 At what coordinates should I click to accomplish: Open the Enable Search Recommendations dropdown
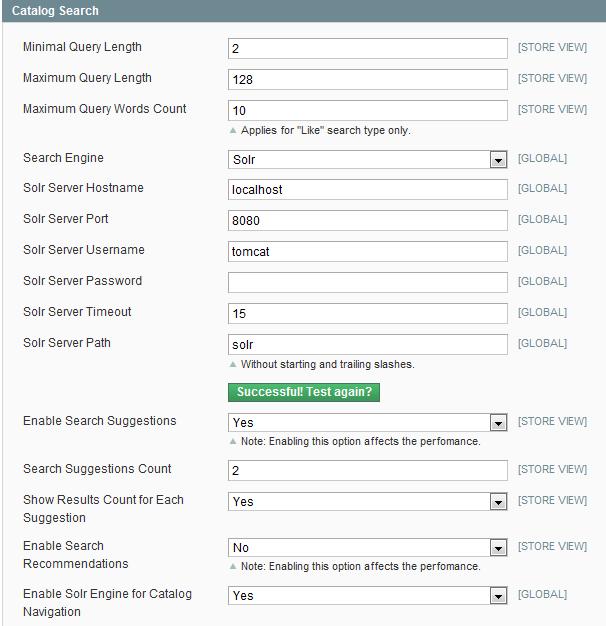click(x=367, y=548)
